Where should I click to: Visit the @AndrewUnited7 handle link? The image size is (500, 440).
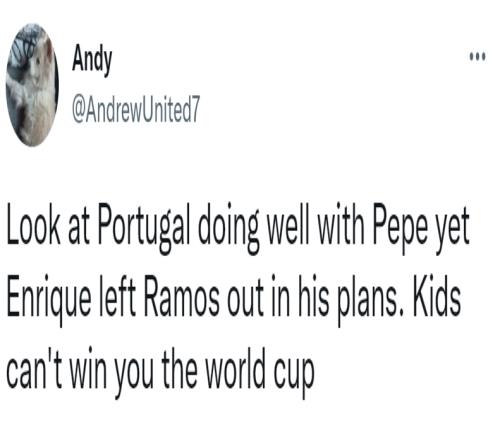[x=136, y=109]
